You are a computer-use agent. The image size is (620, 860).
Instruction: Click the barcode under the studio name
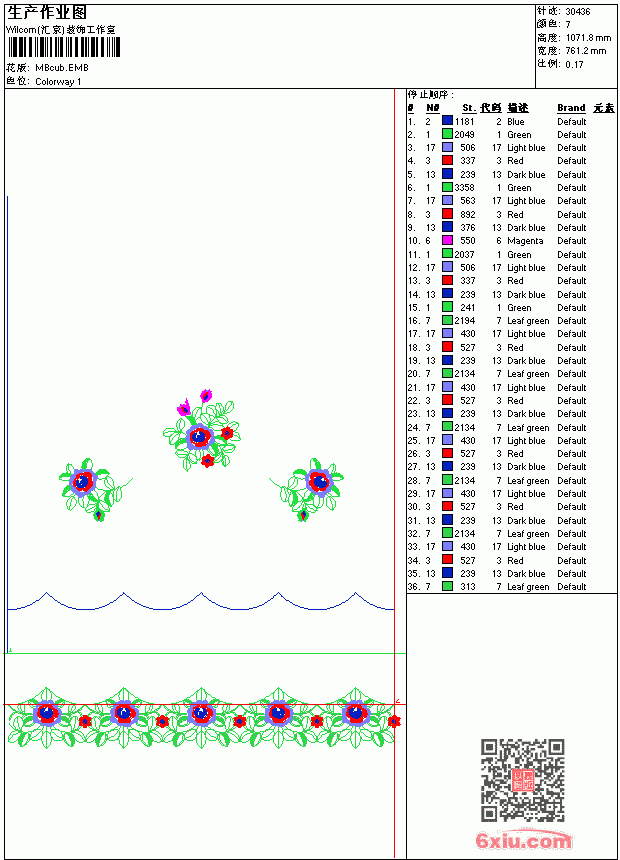pyautogui.click(x=64, y=47)
